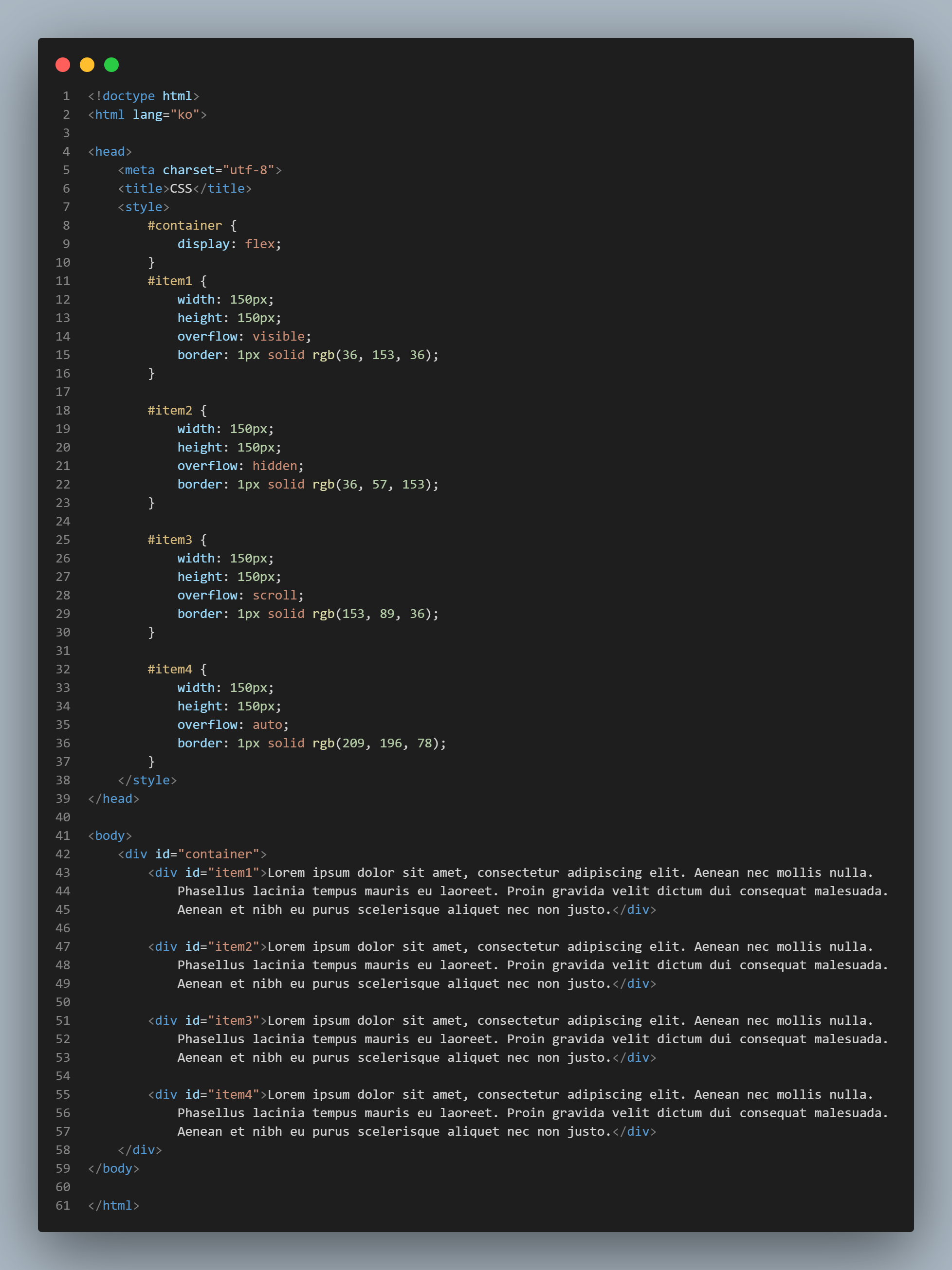Click the id="container" attribute value

(x=218, y=854)
